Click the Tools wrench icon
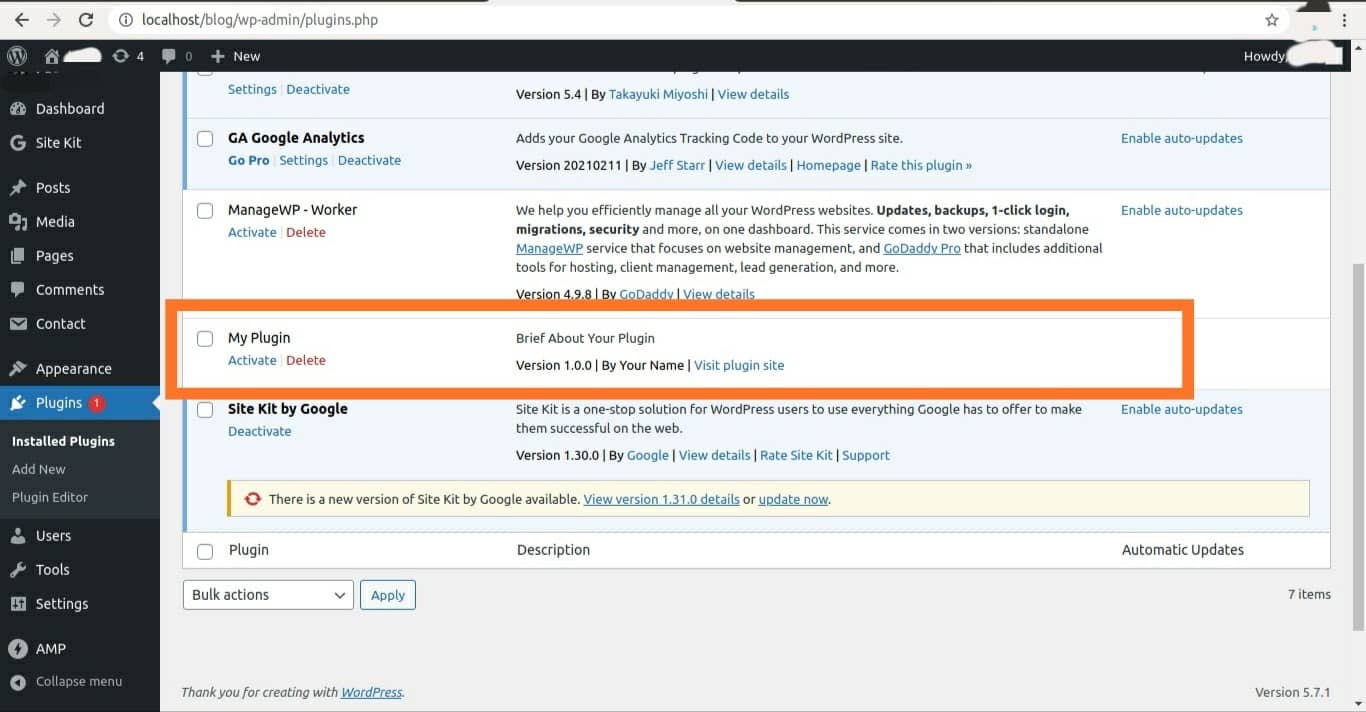 pos(18,570)
